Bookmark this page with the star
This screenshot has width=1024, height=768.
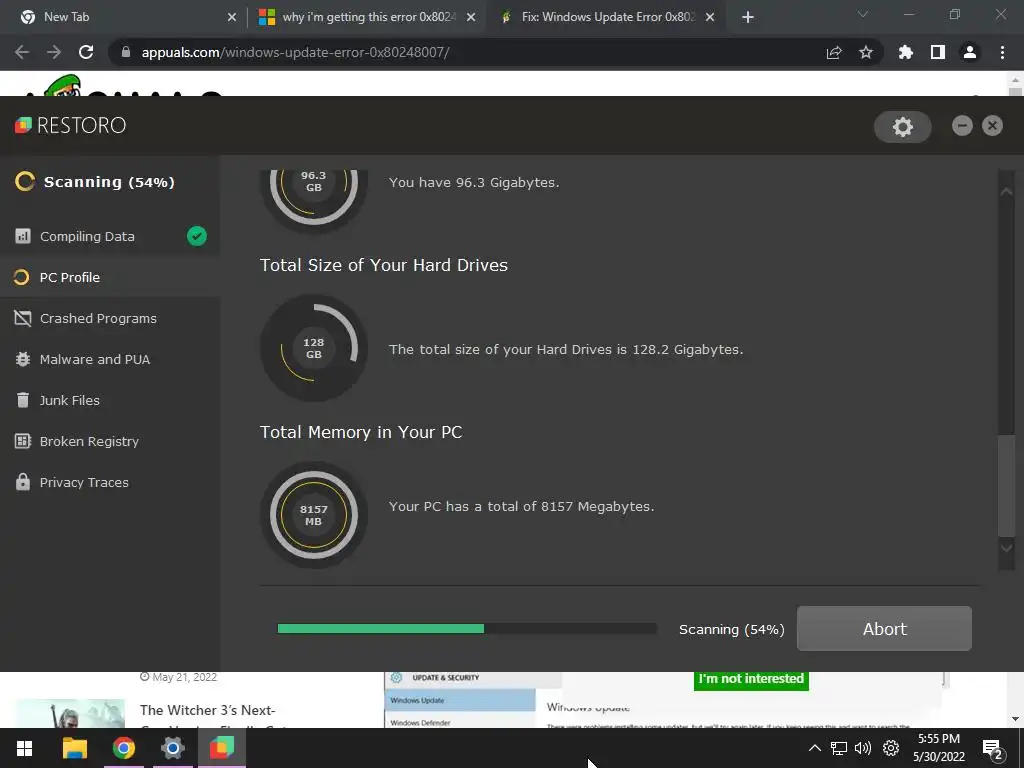866,52
